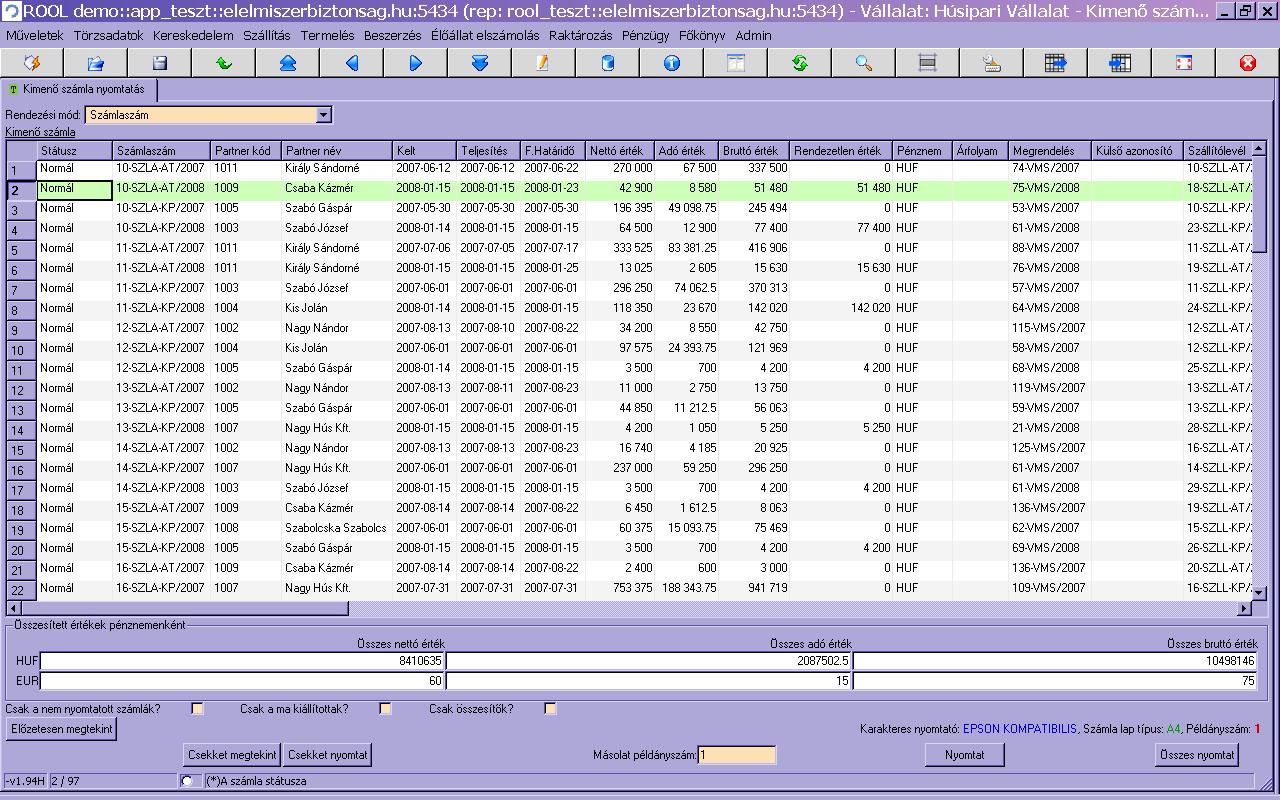Click the 'Számlaszám' column header
Screen dimensions: 1280x800
[161, 151]
